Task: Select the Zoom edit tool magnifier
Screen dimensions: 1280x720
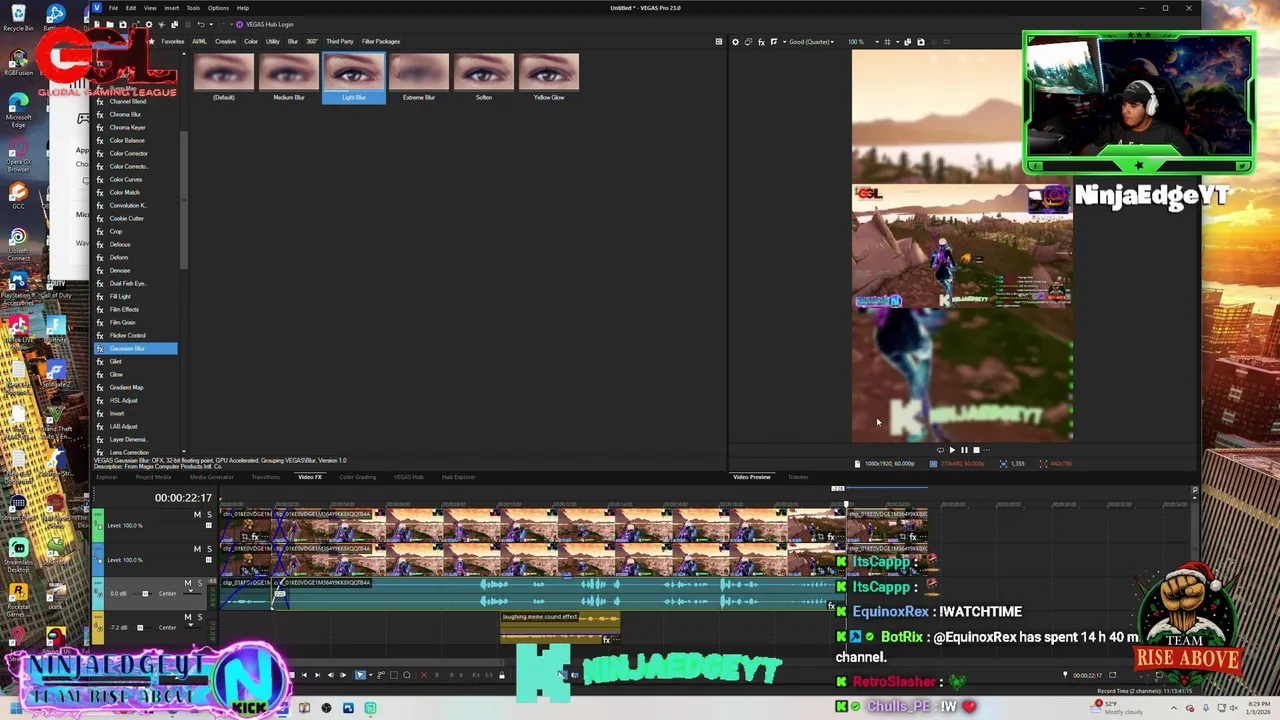Action: pyautogui.click(x=407, y=675)
